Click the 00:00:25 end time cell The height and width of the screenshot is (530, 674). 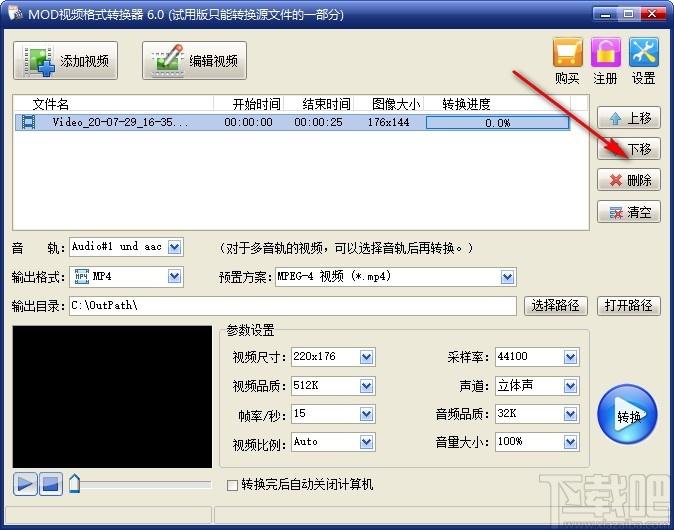click(319, 122)
